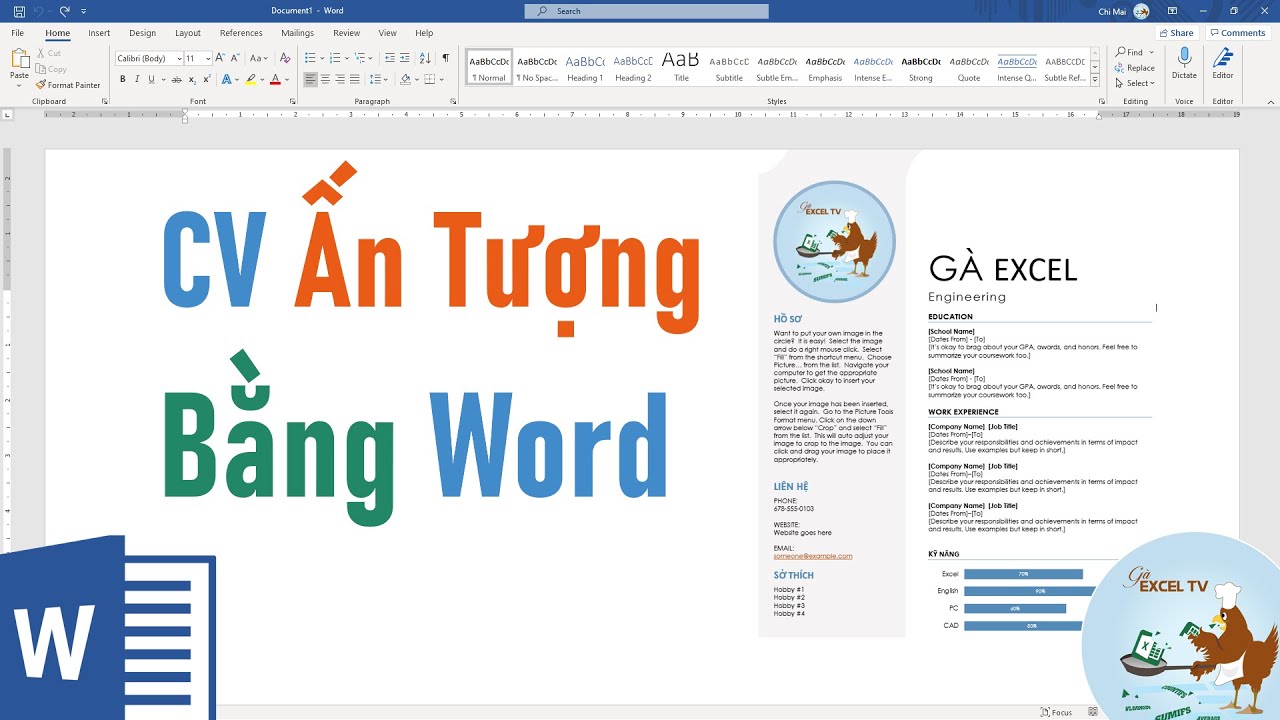
Task: Apply the Heading 1 style
Action: (x=585, y=67)
